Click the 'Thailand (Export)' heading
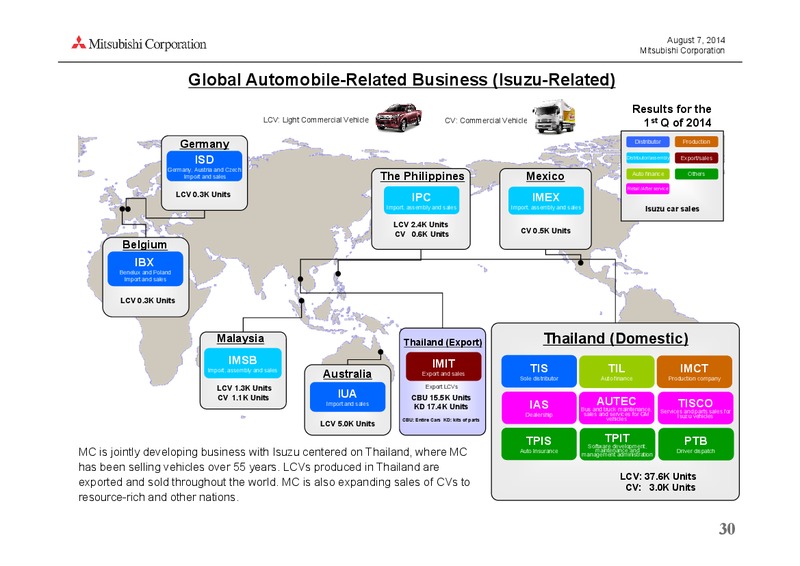 coord(442,342)
